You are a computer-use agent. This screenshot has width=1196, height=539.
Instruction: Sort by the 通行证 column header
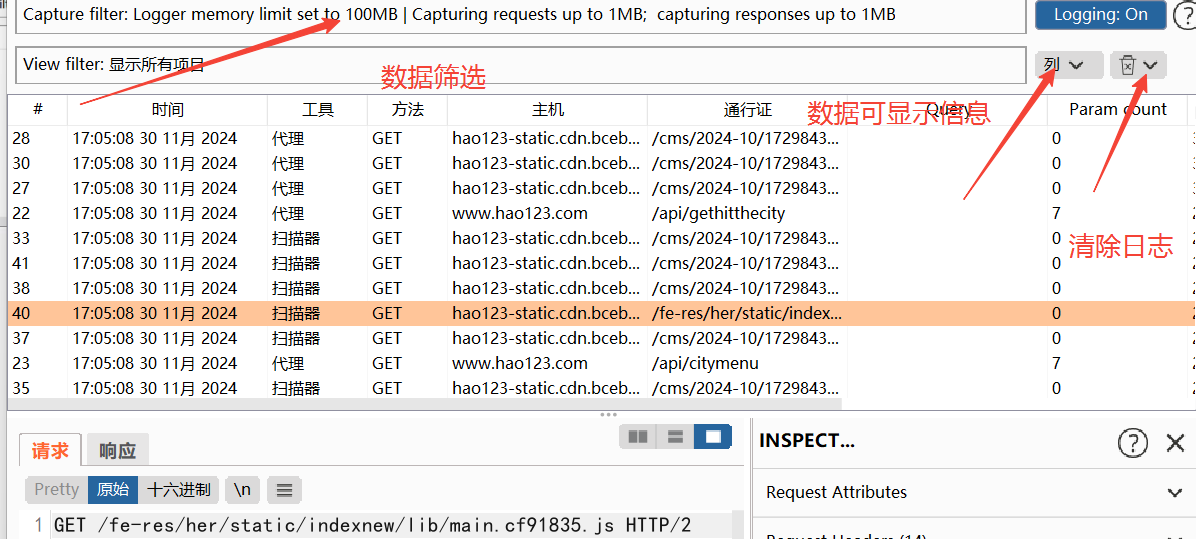point(748,110)
